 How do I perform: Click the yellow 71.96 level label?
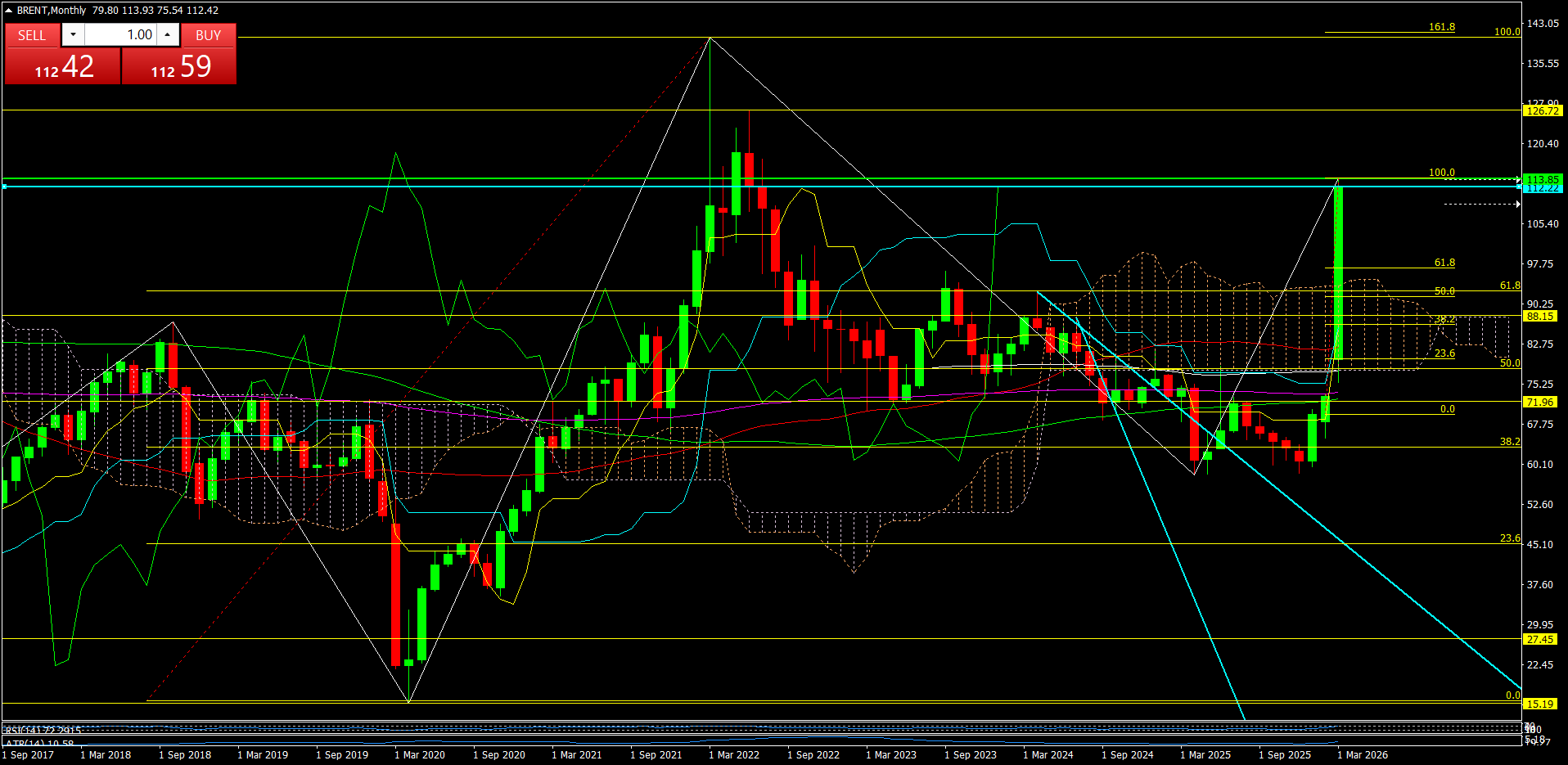pyautogui.click(x=1539, y=403)
